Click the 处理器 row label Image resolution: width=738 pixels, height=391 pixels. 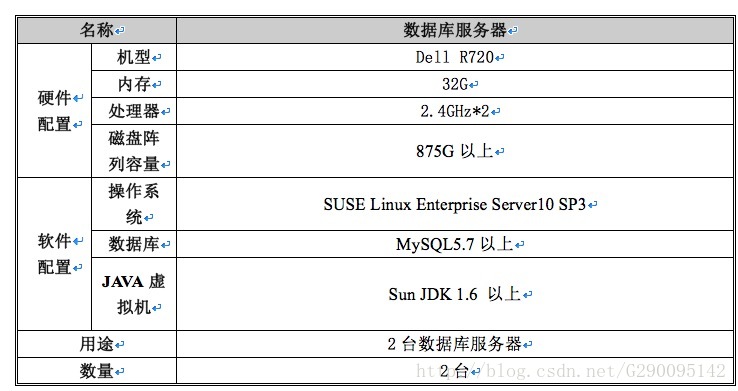[x=134, y=111]
